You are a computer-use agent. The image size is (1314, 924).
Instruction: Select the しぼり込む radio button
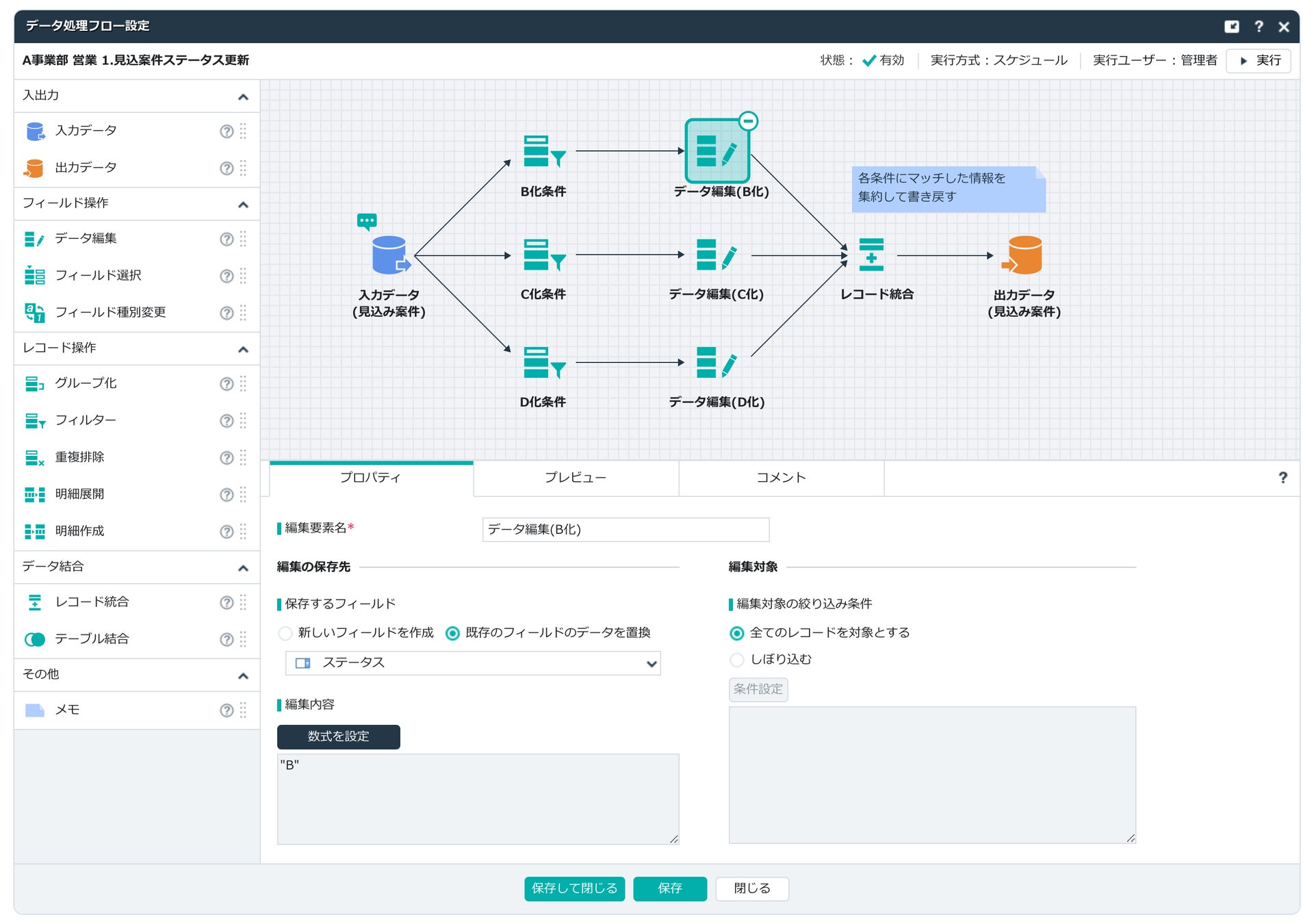(x=737, y=660)
